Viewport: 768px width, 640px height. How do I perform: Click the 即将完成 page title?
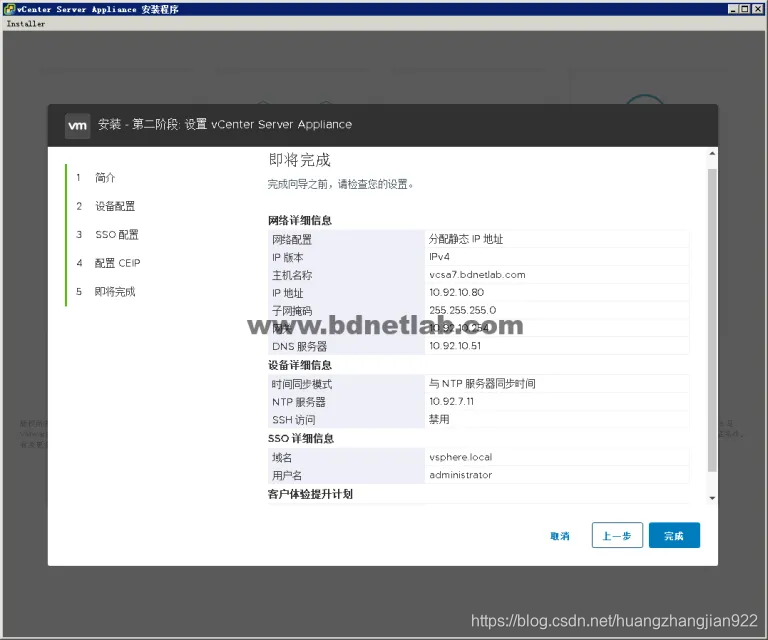(x=299, y=160)
